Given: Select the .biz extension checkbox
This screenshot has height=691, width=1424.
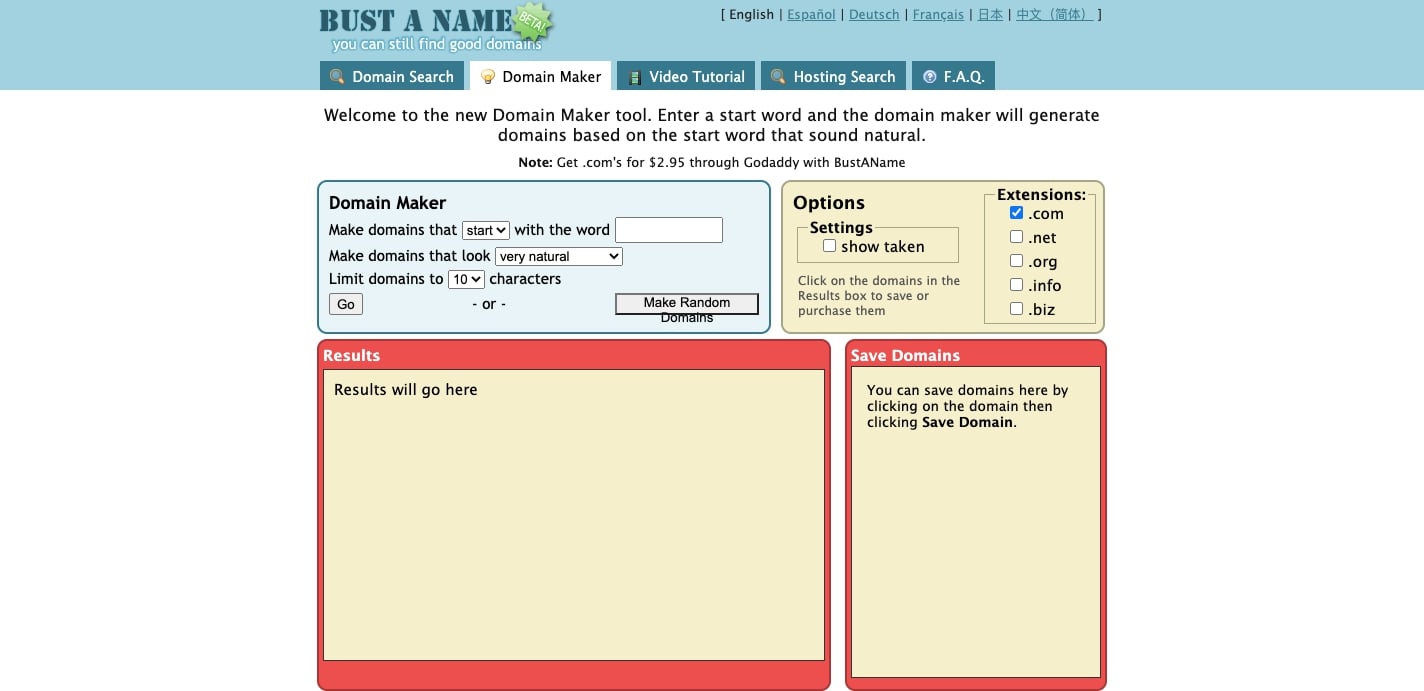Looking at the screenshot, I should coord(1016,309).
